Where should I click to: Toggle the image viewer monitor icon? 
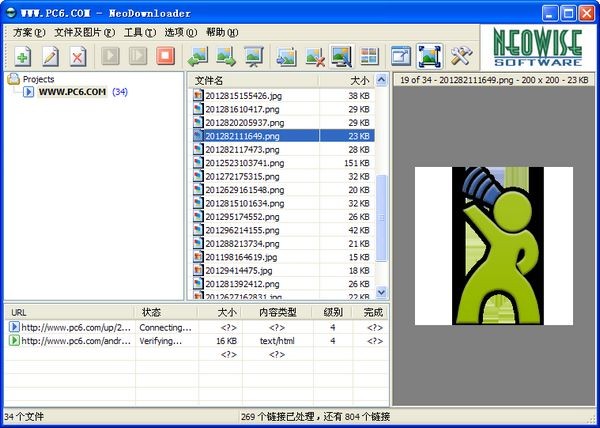[341, 56]
